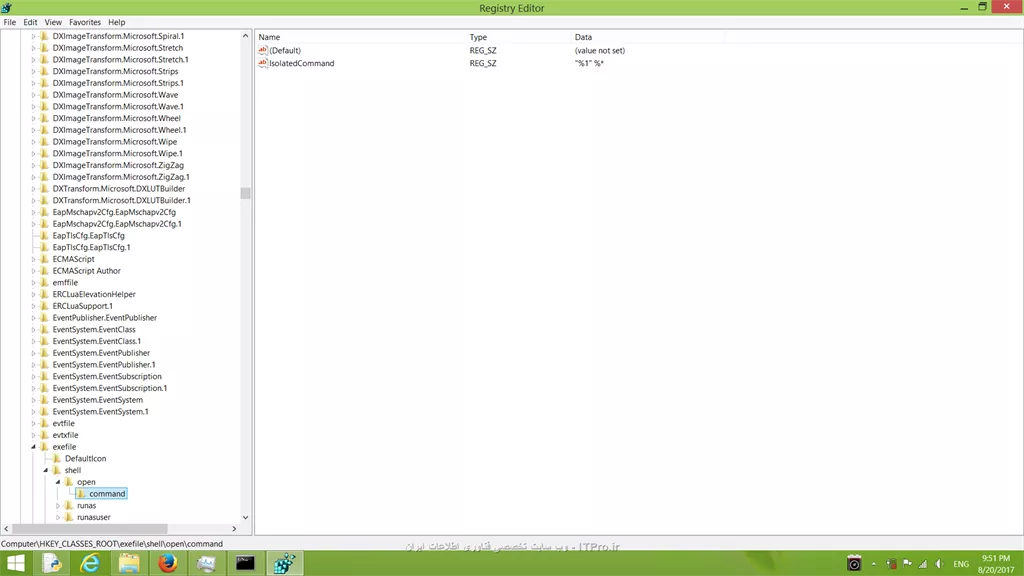Viewport: 1024px width, 576px height.
Task: Expand DXImageTransform.Microsoft.Spiral.1 key
Action: pos(33,36)
